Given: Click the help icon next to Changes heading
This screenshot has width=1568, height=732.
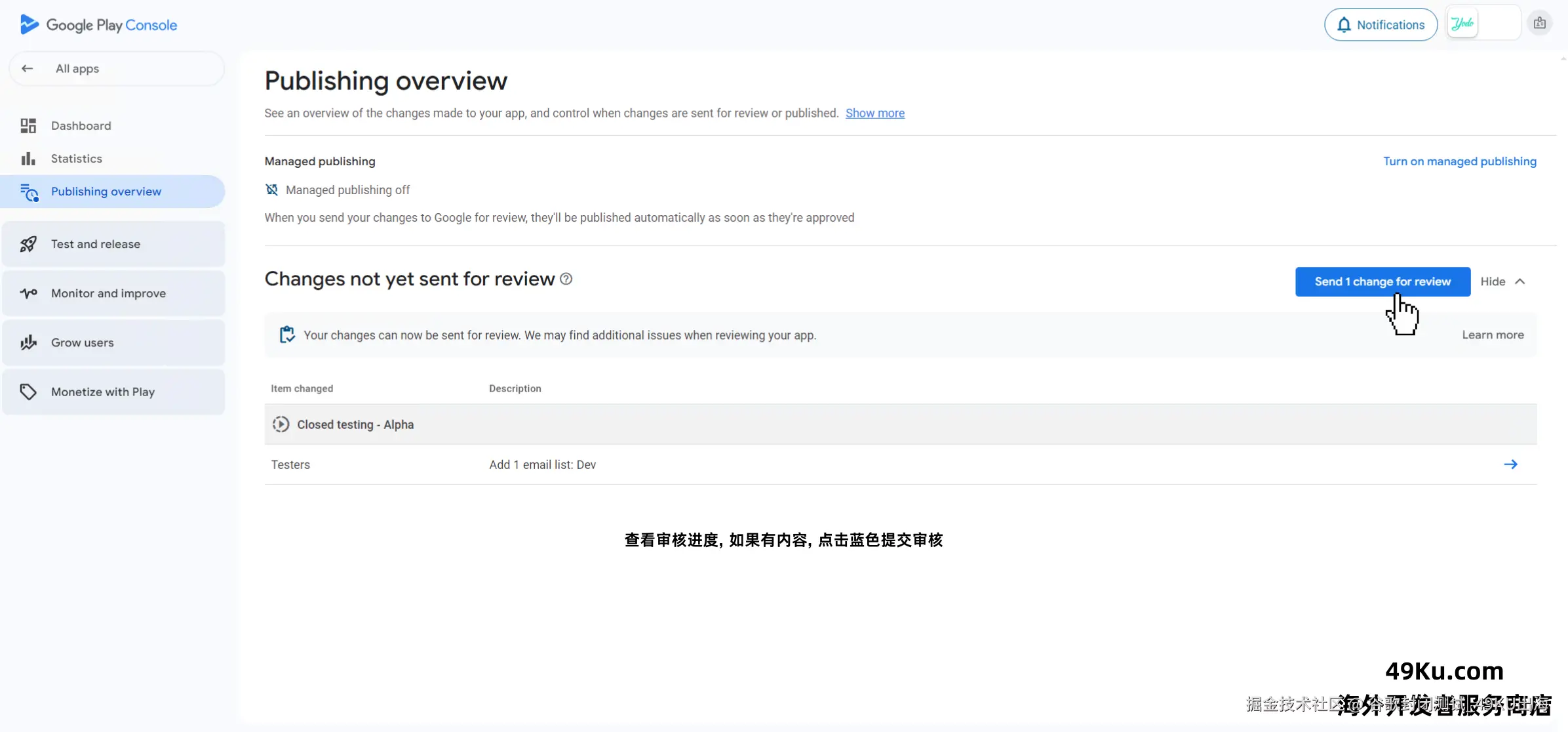Looking at the screenshot, I should tap(566, 279).
